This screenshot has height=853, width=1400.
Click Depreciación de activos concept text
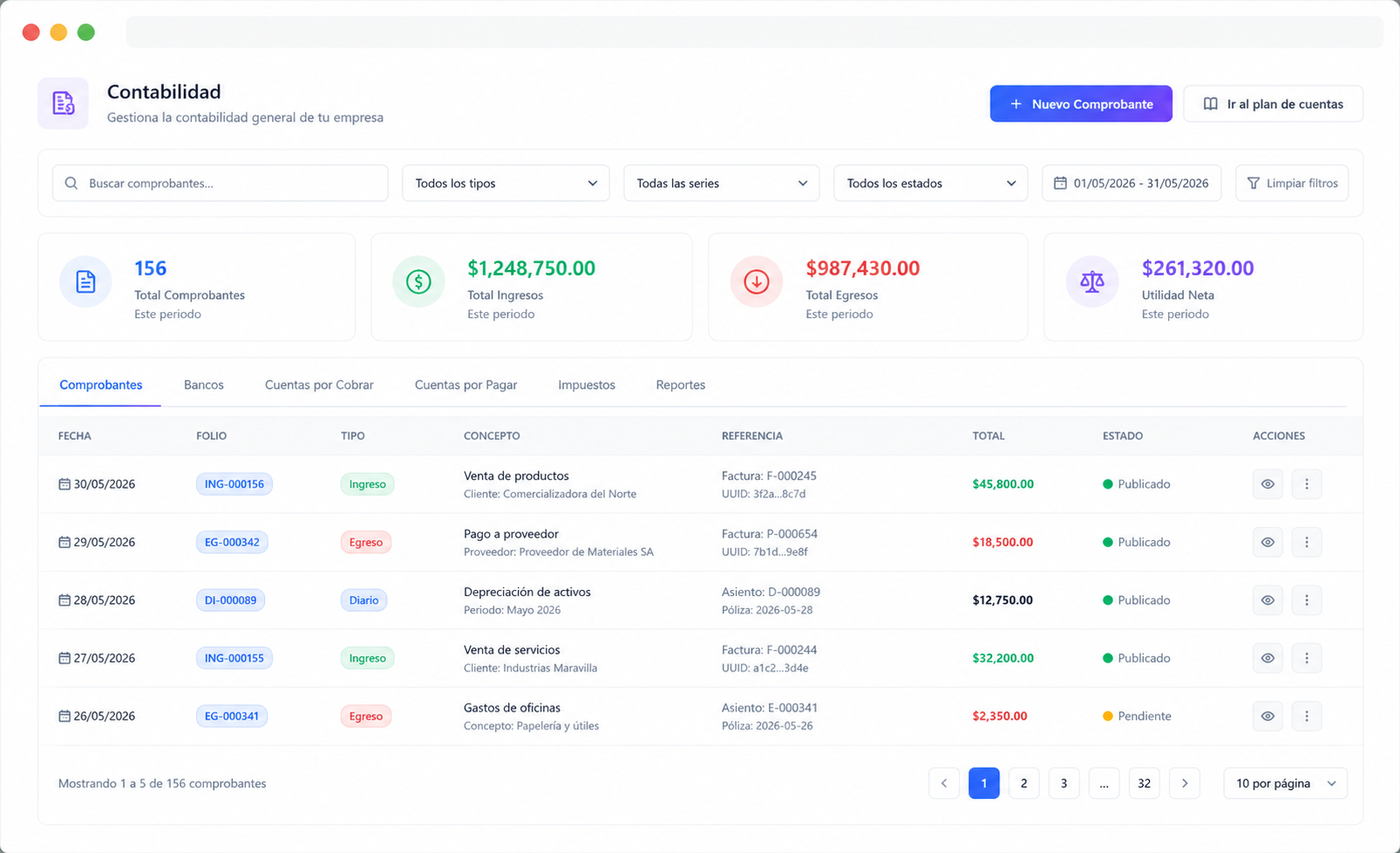[527, 592]
